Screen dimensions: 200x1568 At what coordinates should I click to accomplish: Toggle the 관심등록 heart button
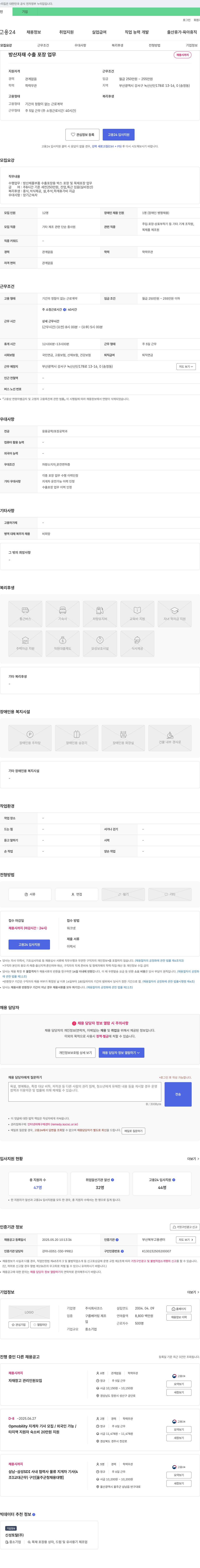(x=83, y=134)
